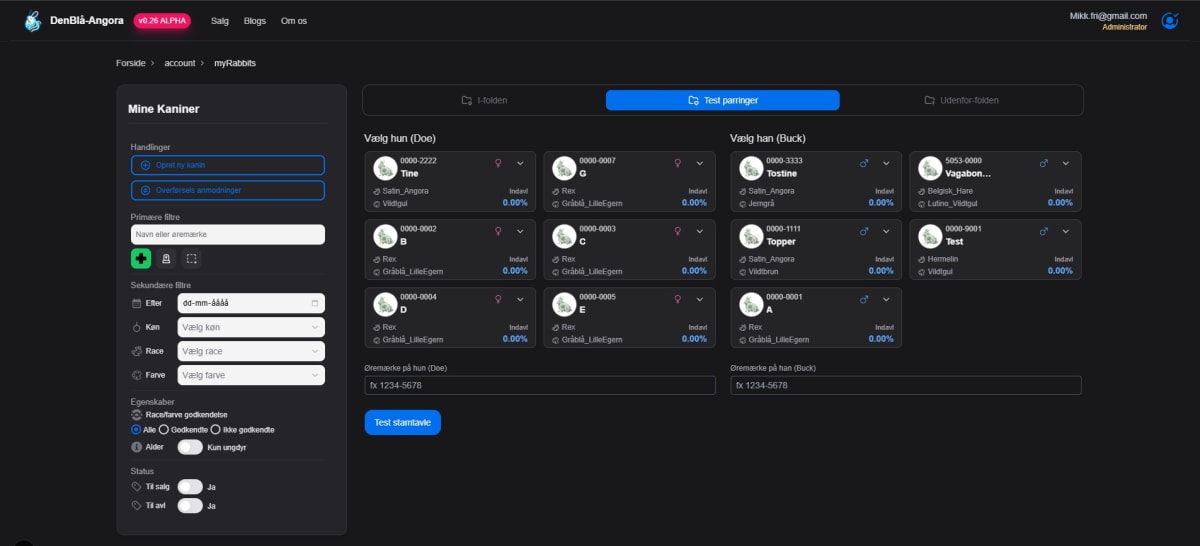Go to the account breadcrumb link

coord(180,63)
